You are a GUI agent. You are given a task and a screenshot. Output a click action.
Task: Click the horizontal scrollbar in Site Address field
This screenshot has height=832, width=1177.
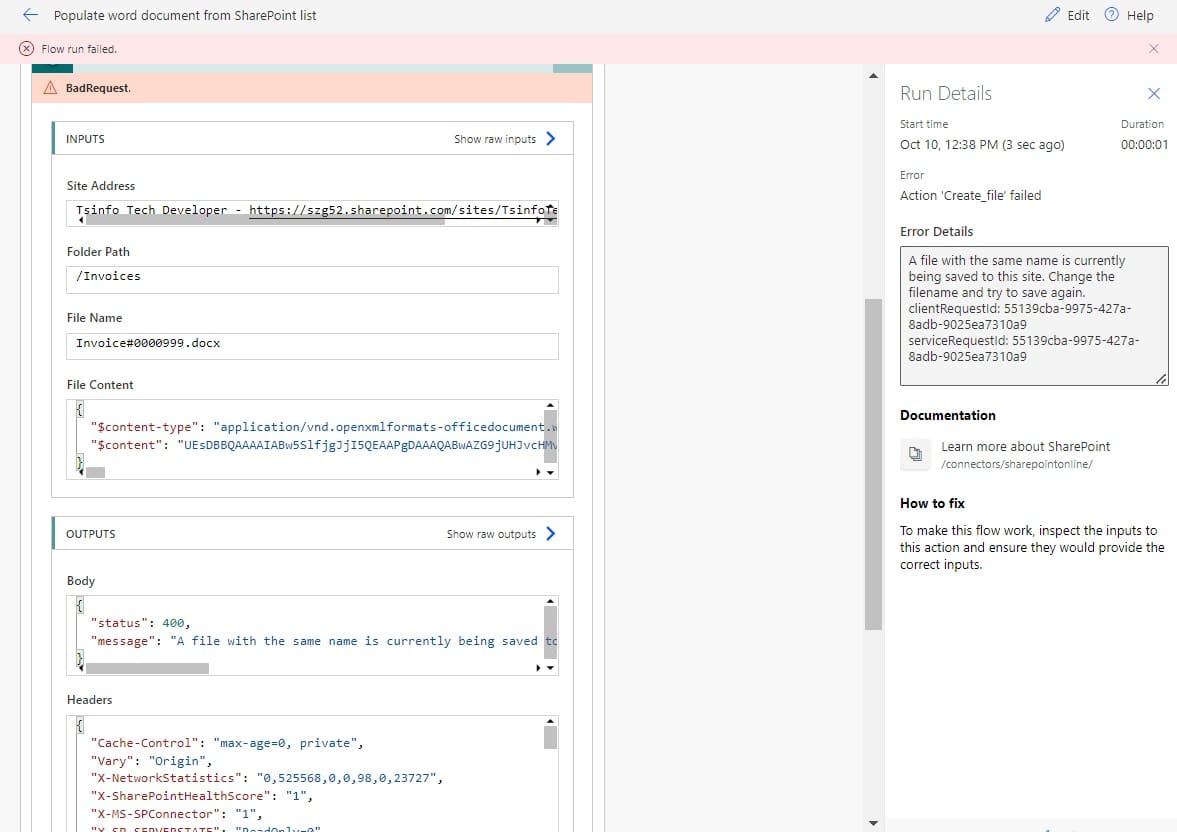click(x=265, y=221)
